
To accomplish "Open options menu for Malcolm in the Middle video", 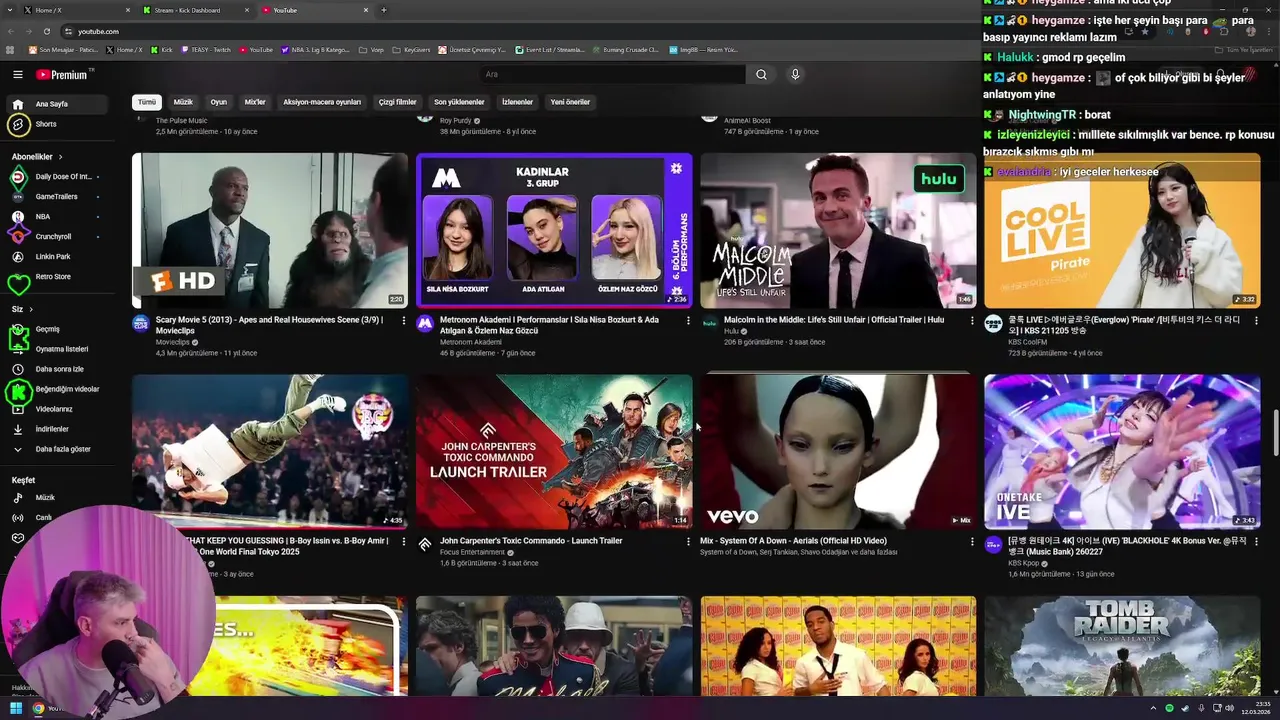I will click(972, 320).
